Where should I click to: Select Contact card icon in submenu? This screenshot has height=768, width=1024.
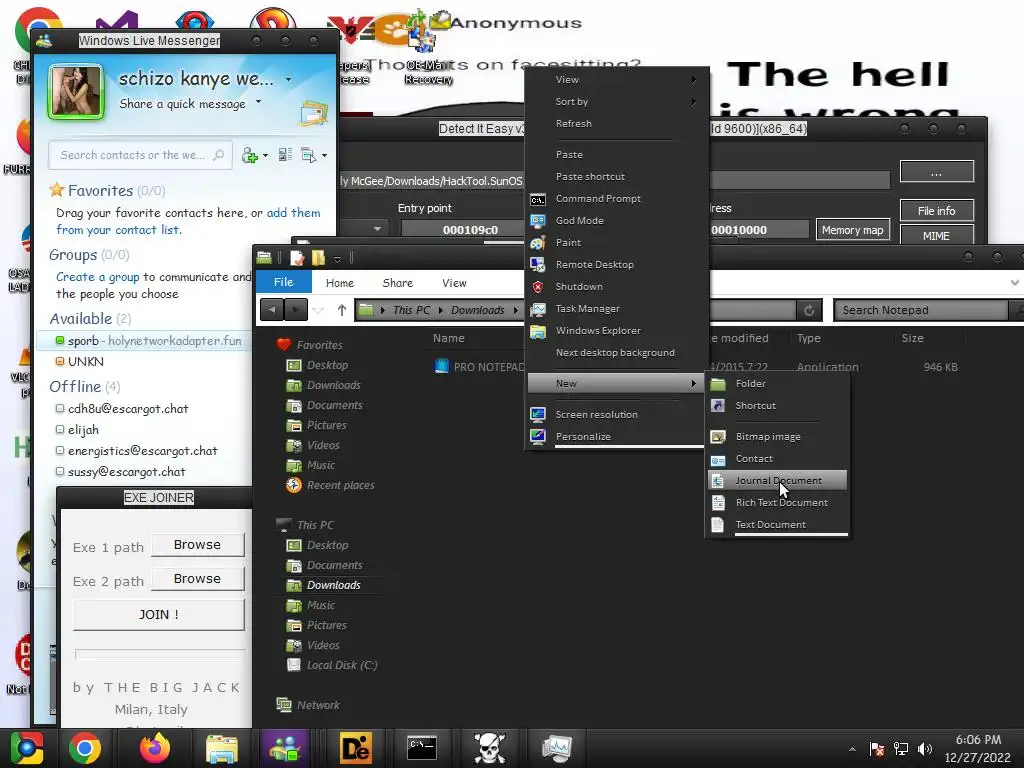pos(718,459)
